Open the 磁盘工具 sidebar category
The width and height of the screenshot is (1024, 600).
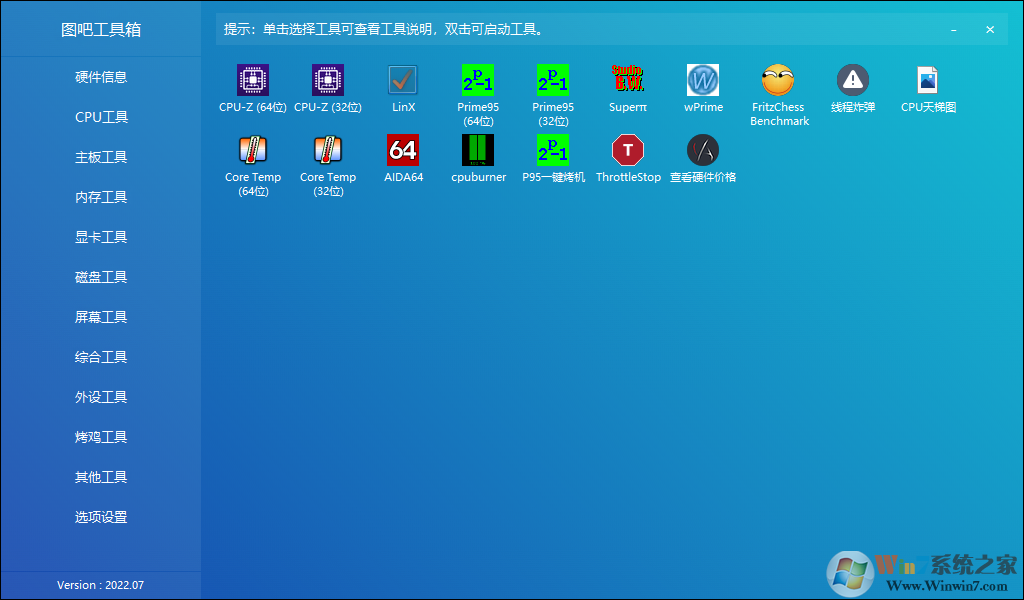coord(101,277)
